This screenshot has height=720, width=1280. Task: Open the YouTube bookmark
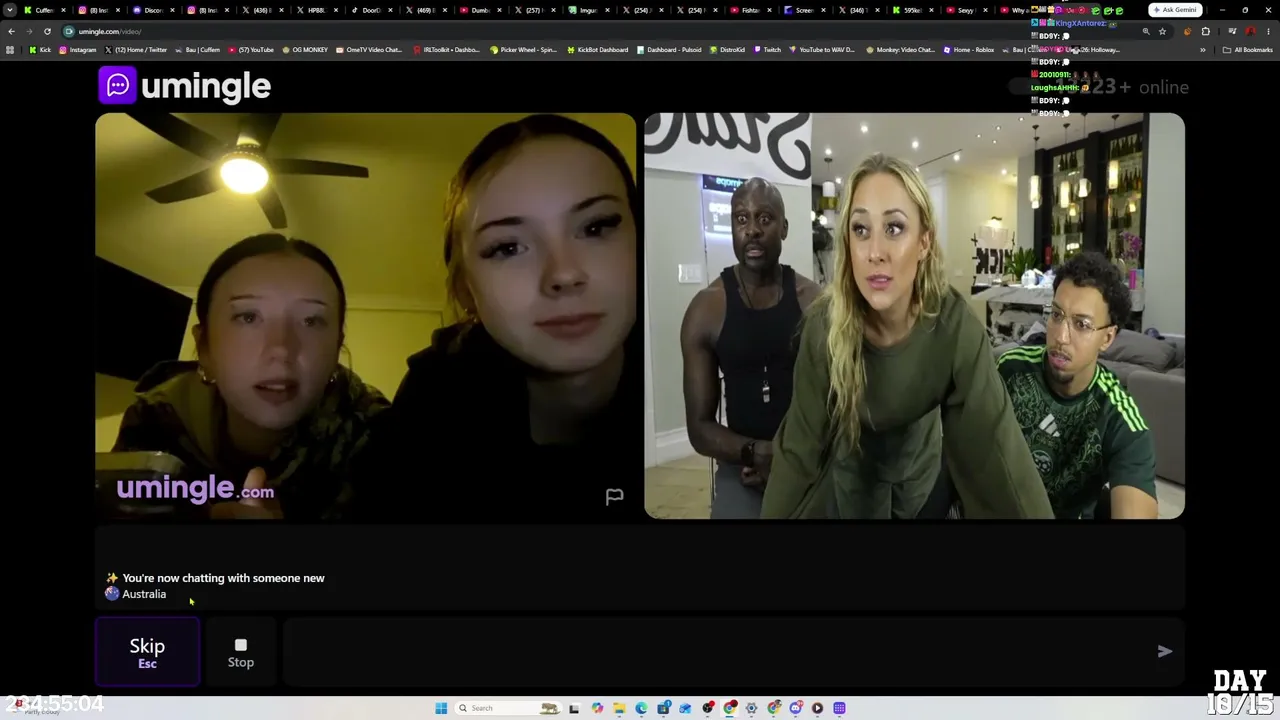coord(251,50)
